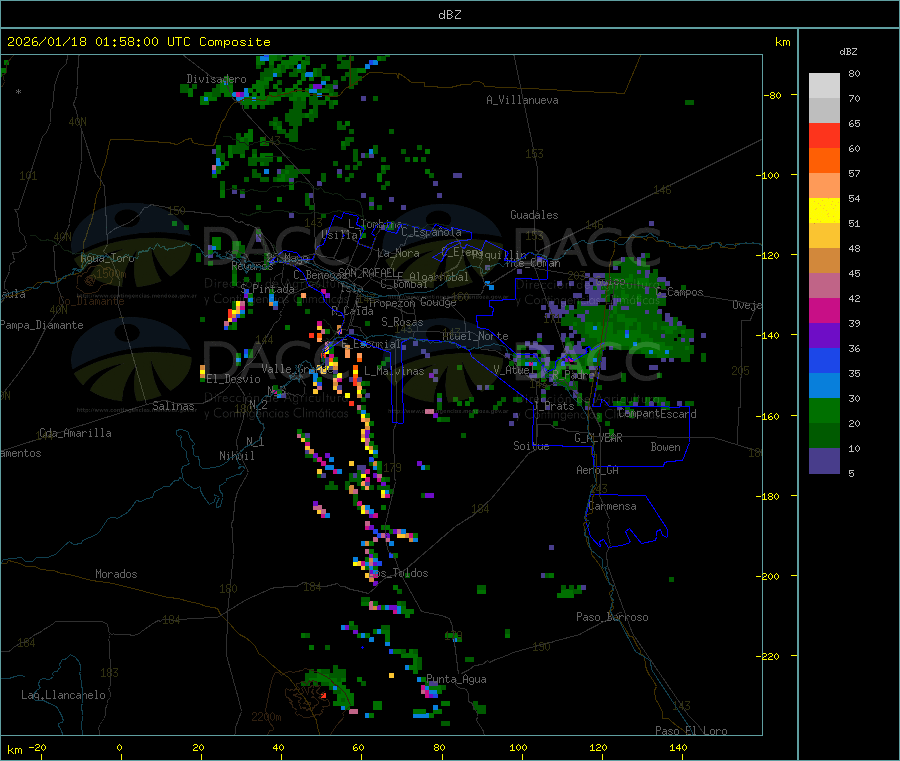Click the C_Española label
This screenshot has height=761, width=900.
click(431, 232)
